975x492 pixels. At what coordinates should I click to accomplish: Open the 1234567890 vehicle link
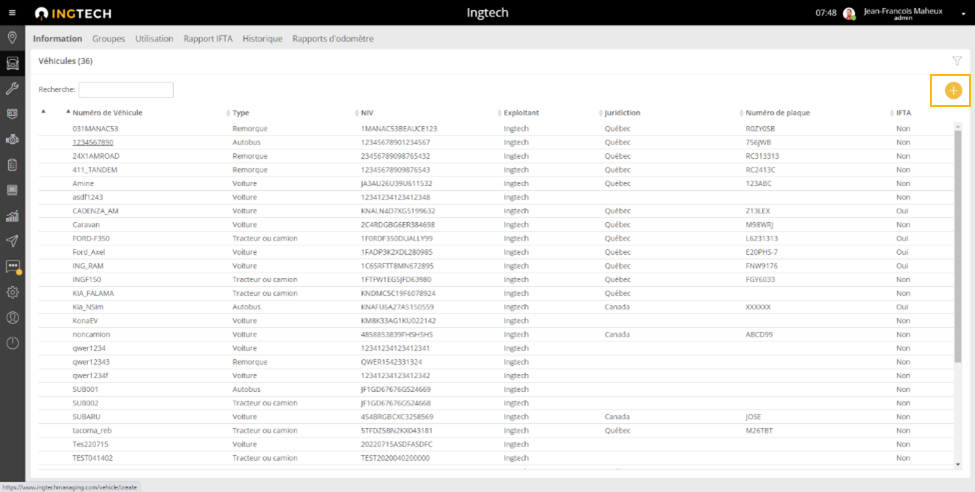(x=93, y=142)
